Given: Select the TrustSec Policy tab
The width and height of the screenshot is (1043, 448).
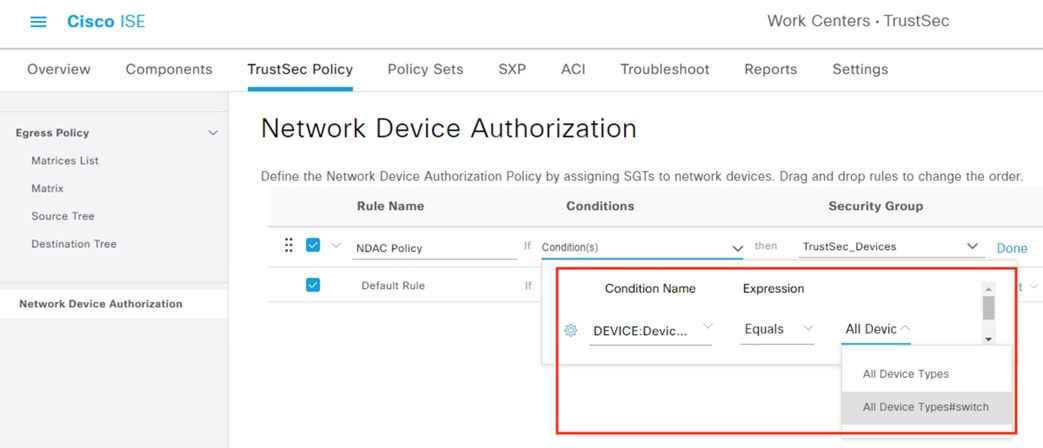Looking at the screenshot, I should click(x=300, y=69).
